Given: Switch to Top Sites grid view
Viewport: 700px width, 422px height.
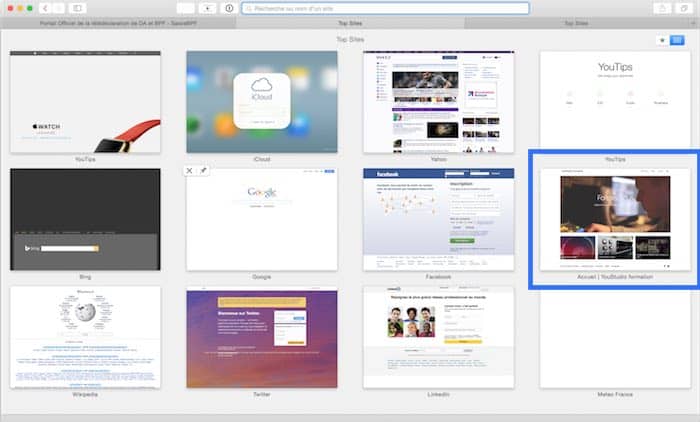Looking at the screenshot, I should tap(677, 40).
